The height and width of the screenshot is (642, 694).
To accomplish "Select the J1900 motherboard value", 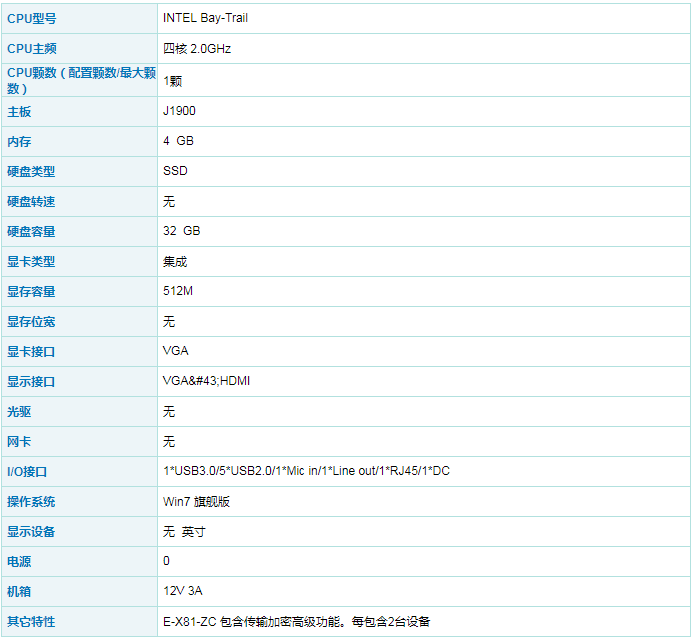I will [x=179, y=111].
